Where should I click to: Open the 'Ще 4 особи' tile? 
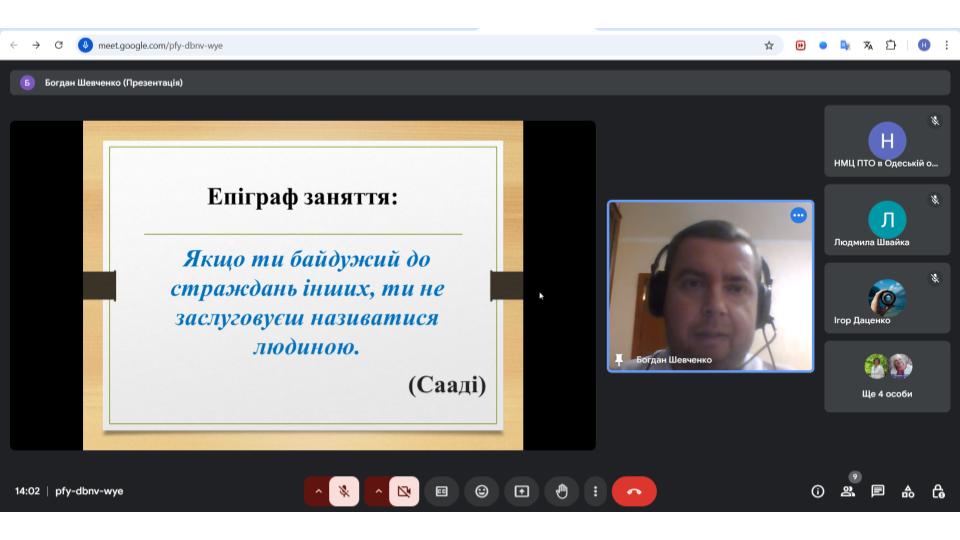(886, 376)
